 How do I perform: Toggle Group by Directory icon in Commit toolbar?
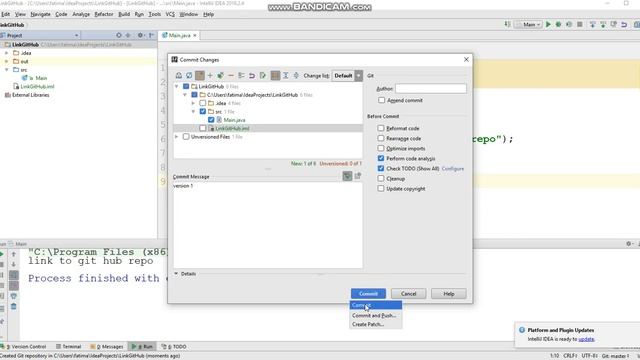276,76
